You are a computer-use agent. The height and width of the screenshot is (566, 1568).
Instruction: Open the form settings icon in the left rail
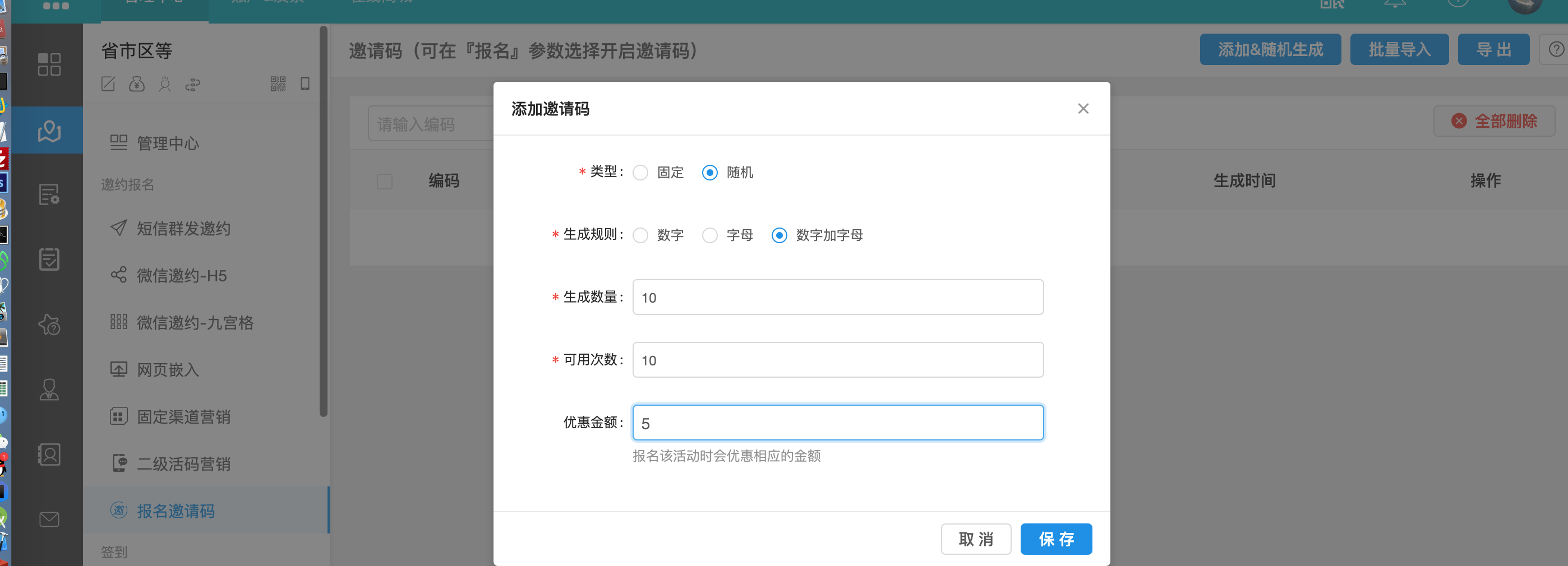coord(49,194)
